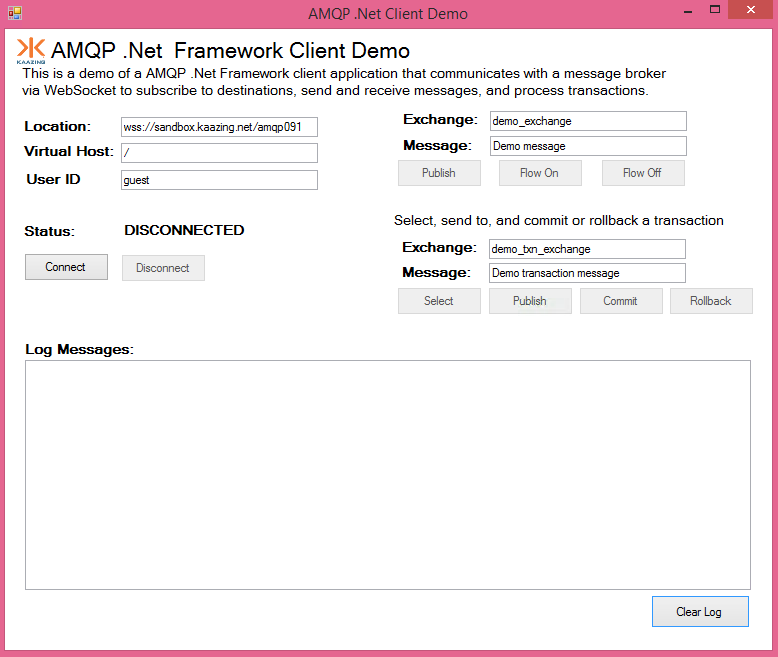Commit the transaction

pyautogui.click(x=621, y=301)
